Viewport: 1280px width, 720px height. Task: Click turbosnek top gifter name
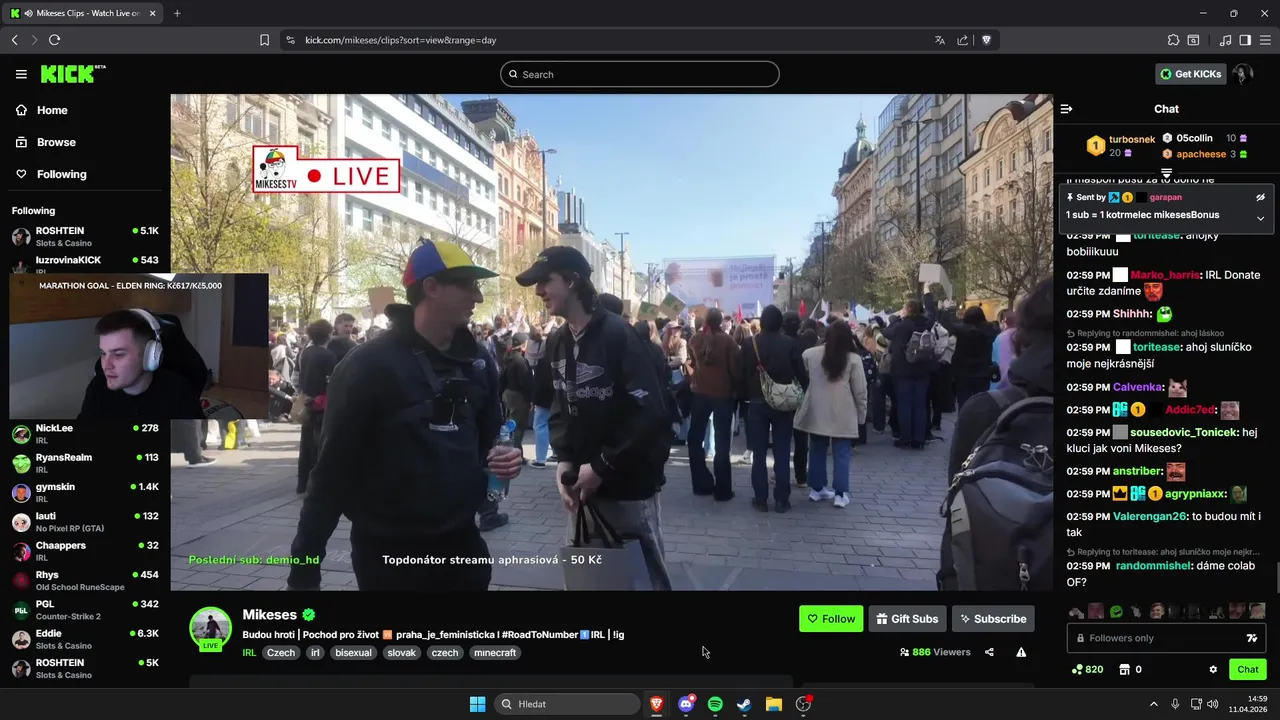1132,139
